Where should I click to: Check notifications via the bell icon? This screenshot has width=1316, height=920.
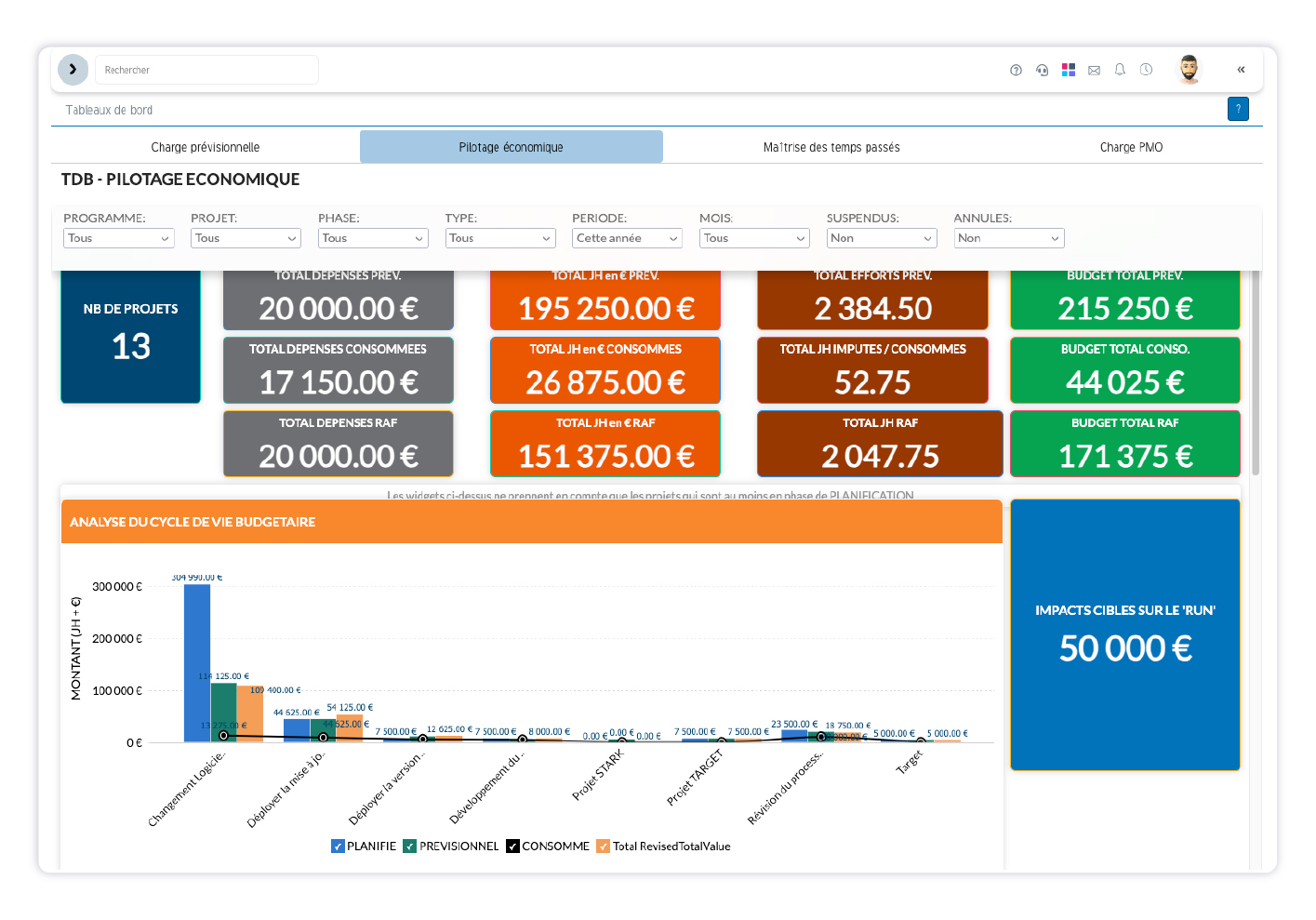pyautogui.click(x=1120, y=69)
